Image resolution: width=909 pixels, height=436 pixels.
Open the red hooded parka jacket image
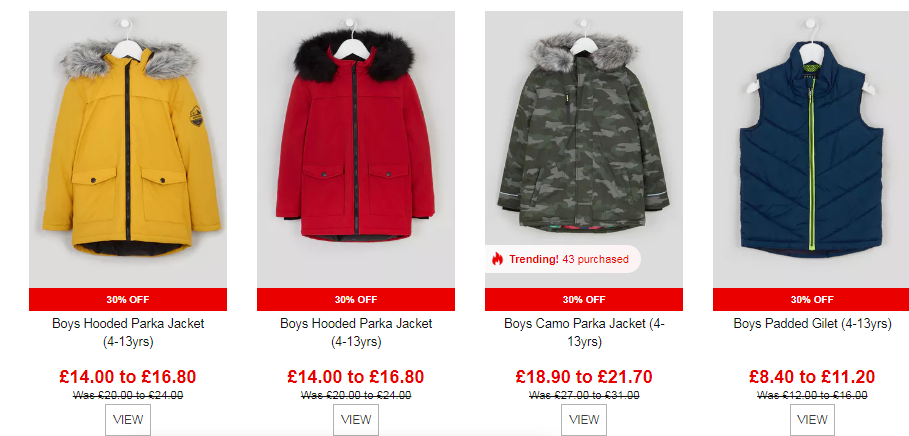pyautogui.click(x=356, y=150)
